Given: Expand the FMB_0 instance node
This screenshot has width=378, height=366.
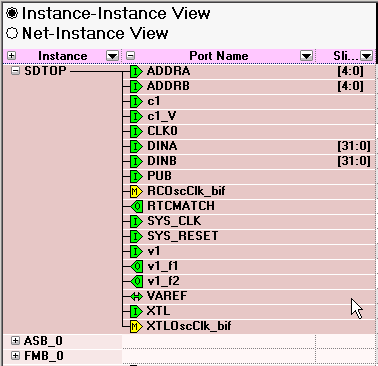Looking at the screenshot, I should tap(15, 356).
